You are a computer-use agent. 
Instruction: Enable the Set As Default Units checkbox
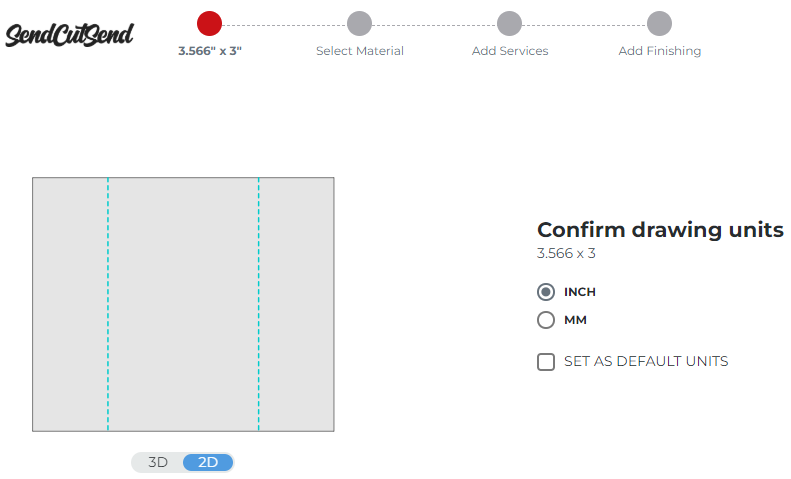tap(546, 362)
